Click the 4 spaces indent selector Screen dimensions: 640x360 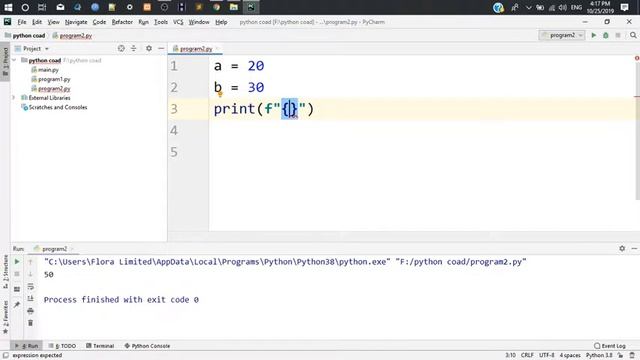(570, 355)
